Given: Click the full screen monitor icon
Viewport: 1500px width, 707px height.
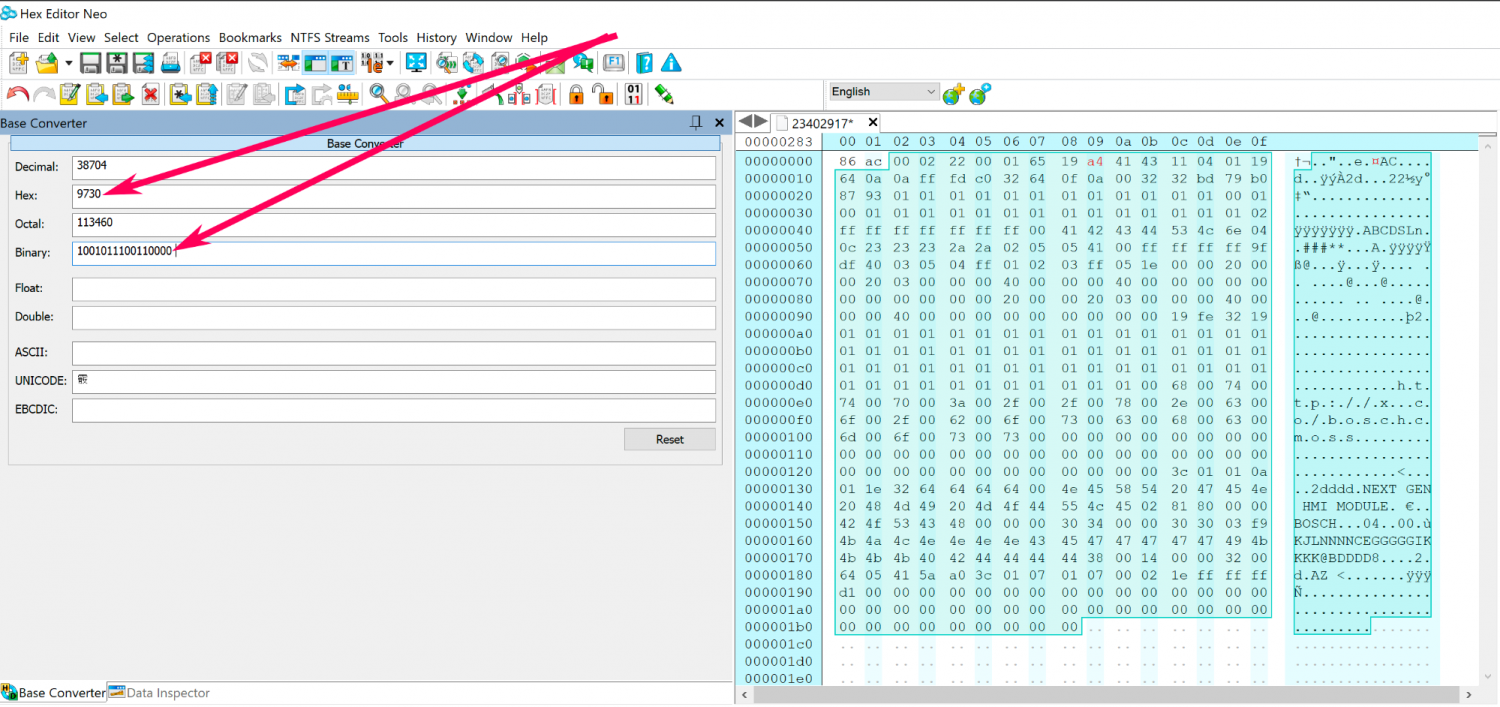Looking at the screenshot, I should 416,63.
